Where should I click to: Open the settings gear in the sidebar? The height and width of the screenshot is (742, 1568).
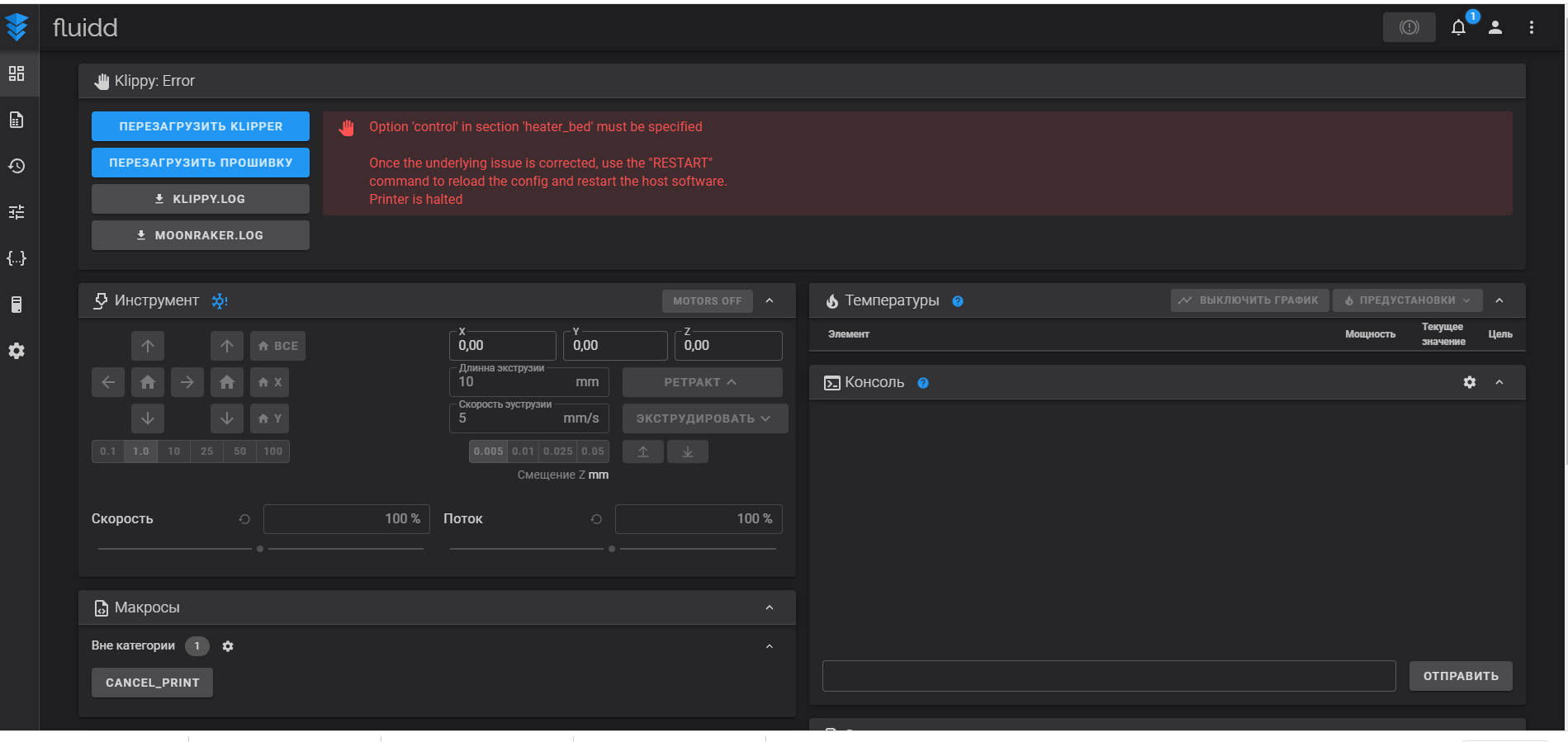pos(17,351)
